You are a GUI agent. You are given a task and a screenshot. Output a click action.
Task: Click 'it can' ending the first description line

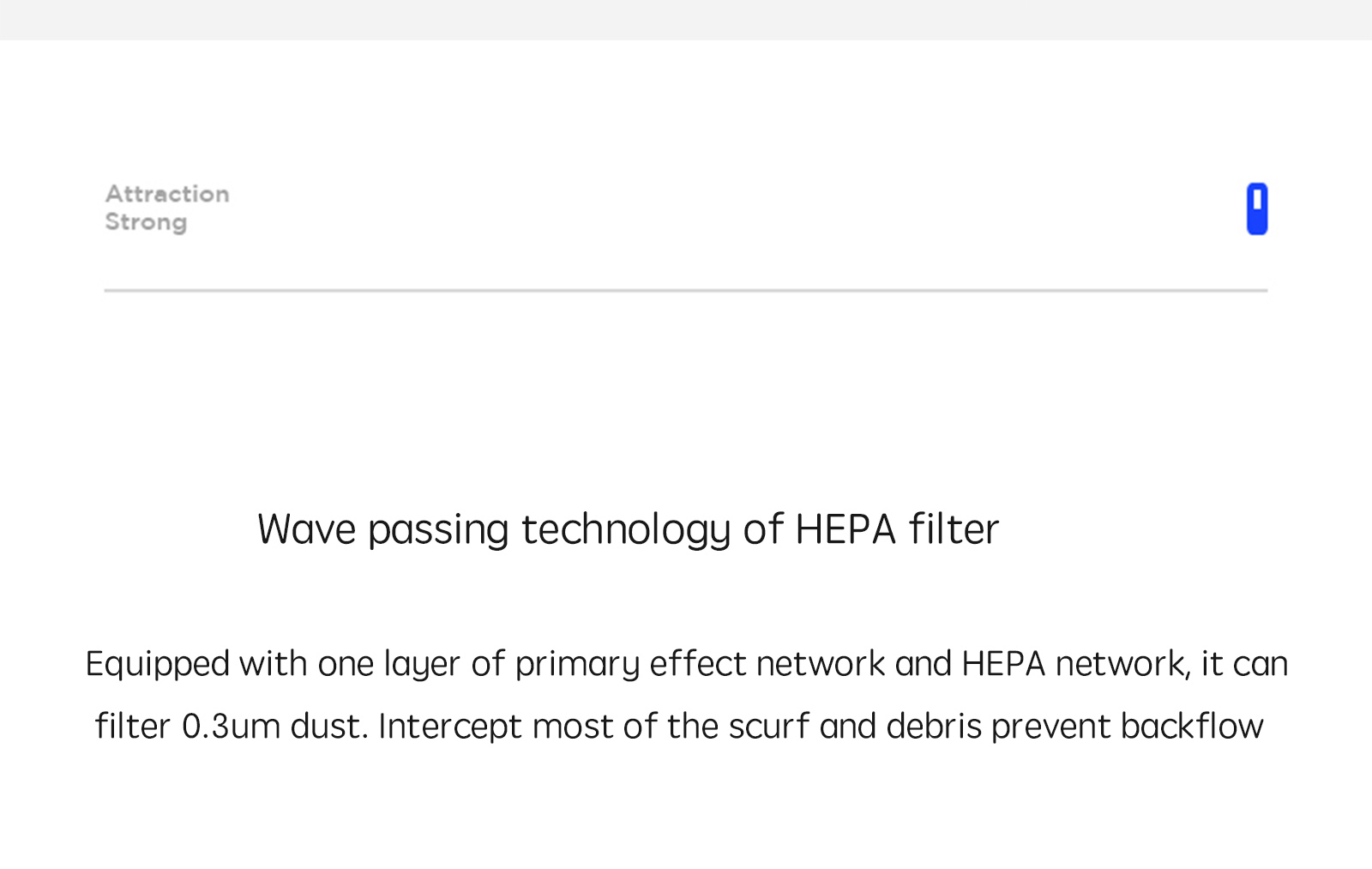1244,664
